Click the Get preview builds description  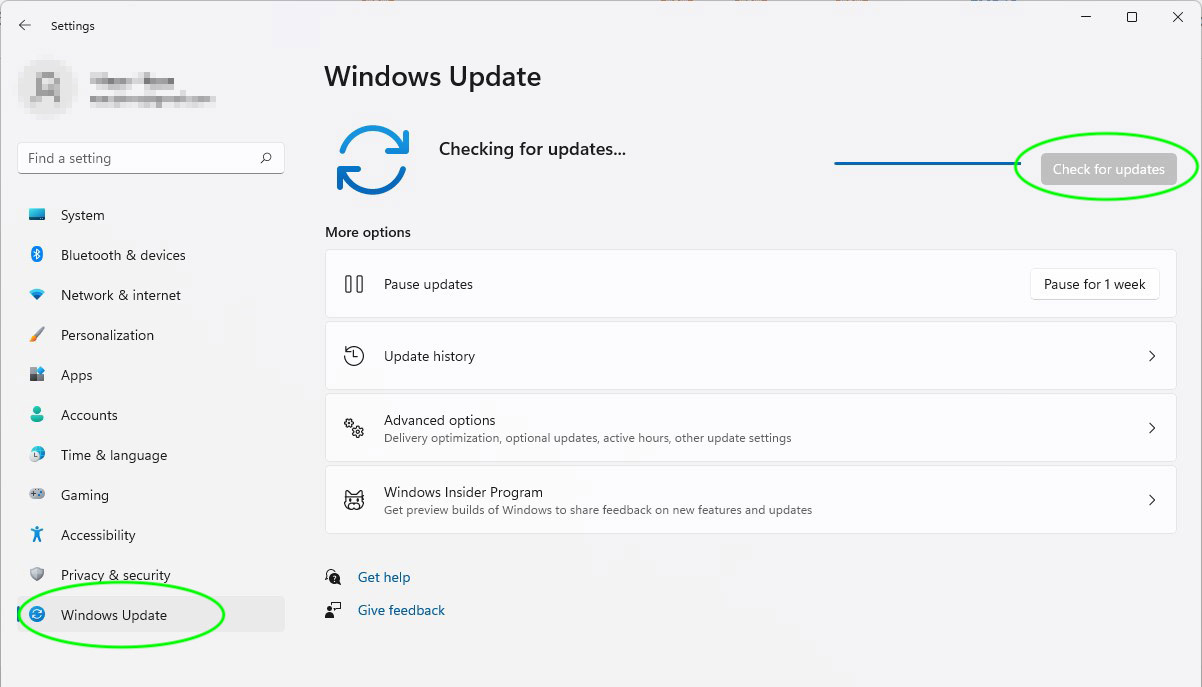point(598,510)
